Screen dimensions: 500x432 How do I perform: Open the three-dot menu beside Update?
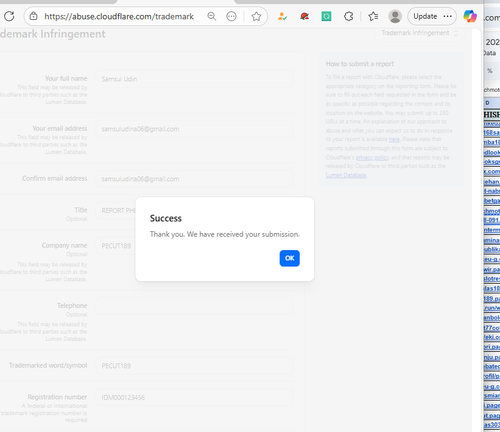tap(448, 16)
